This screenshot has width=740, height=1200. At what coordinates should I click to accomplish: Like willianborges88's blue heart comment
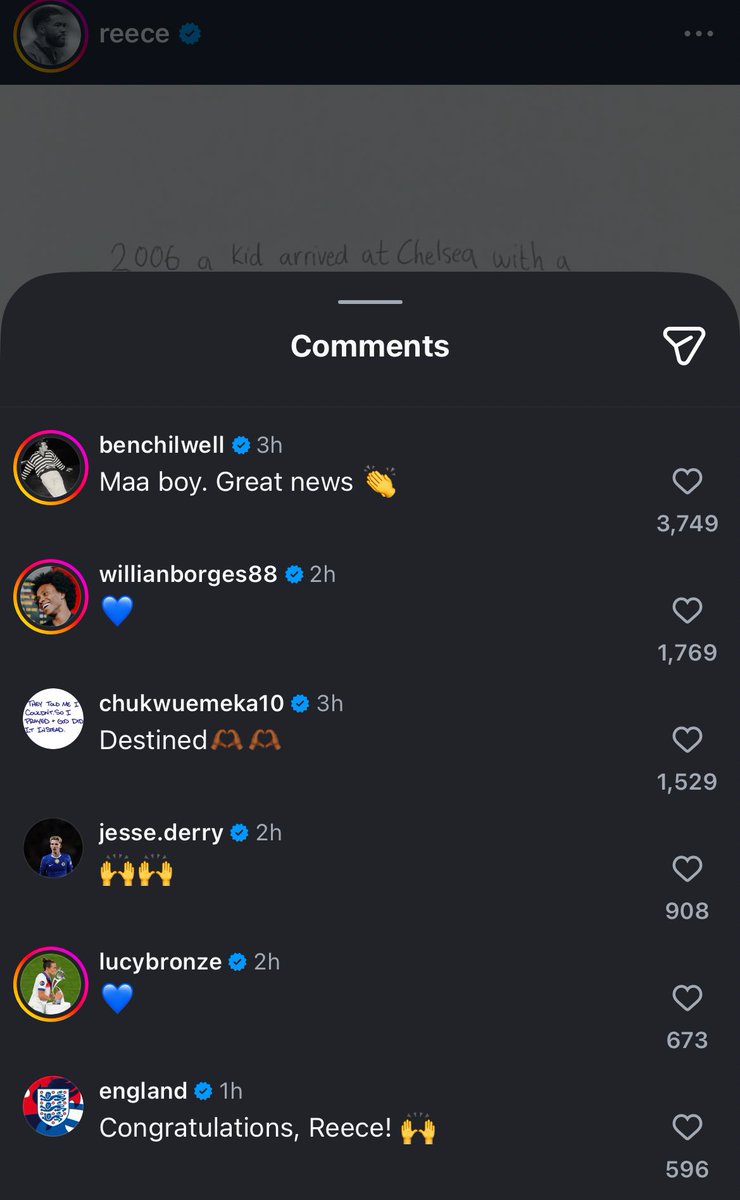(x=687, y=611)
